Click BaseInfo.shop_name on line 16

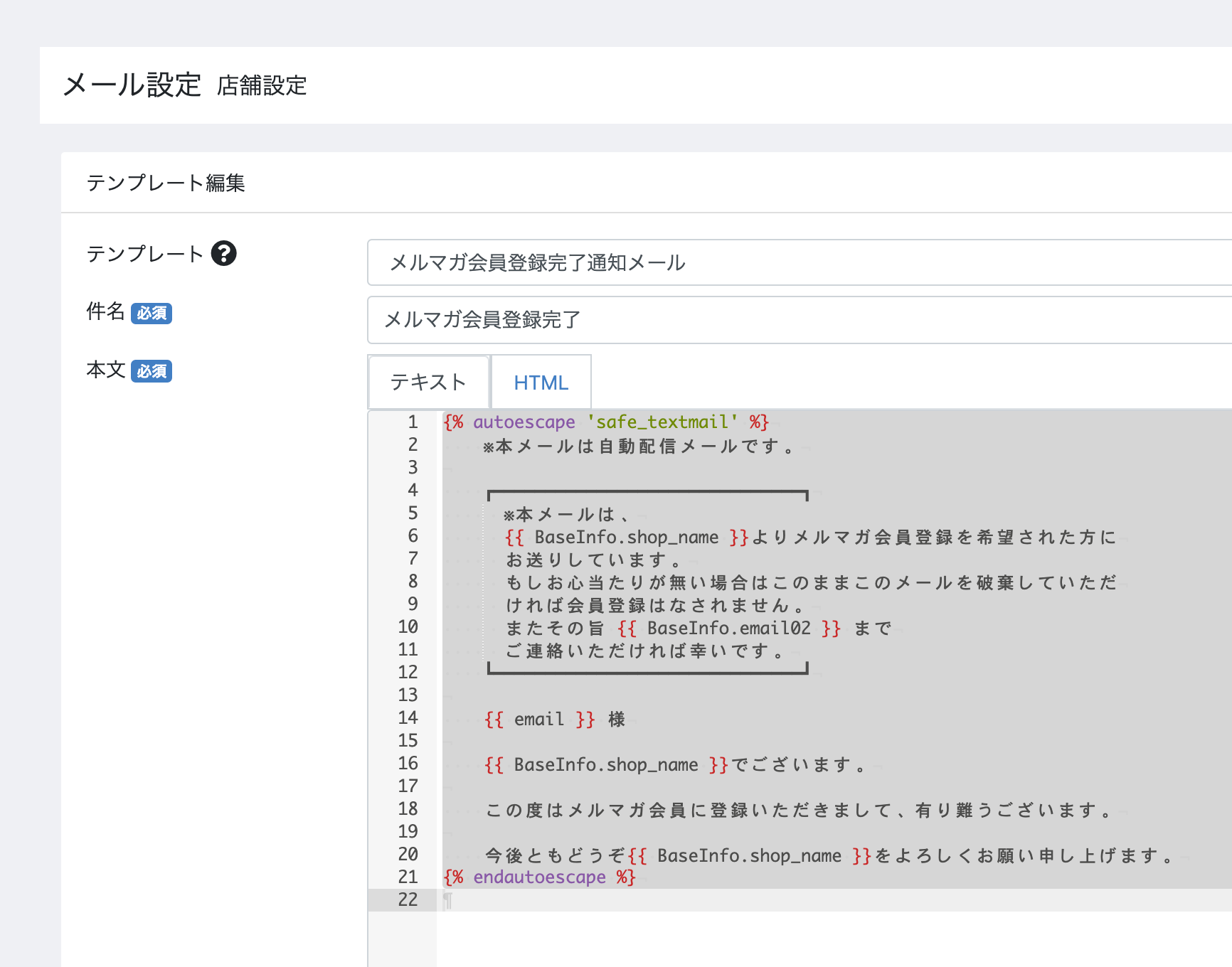click(606, 765)
